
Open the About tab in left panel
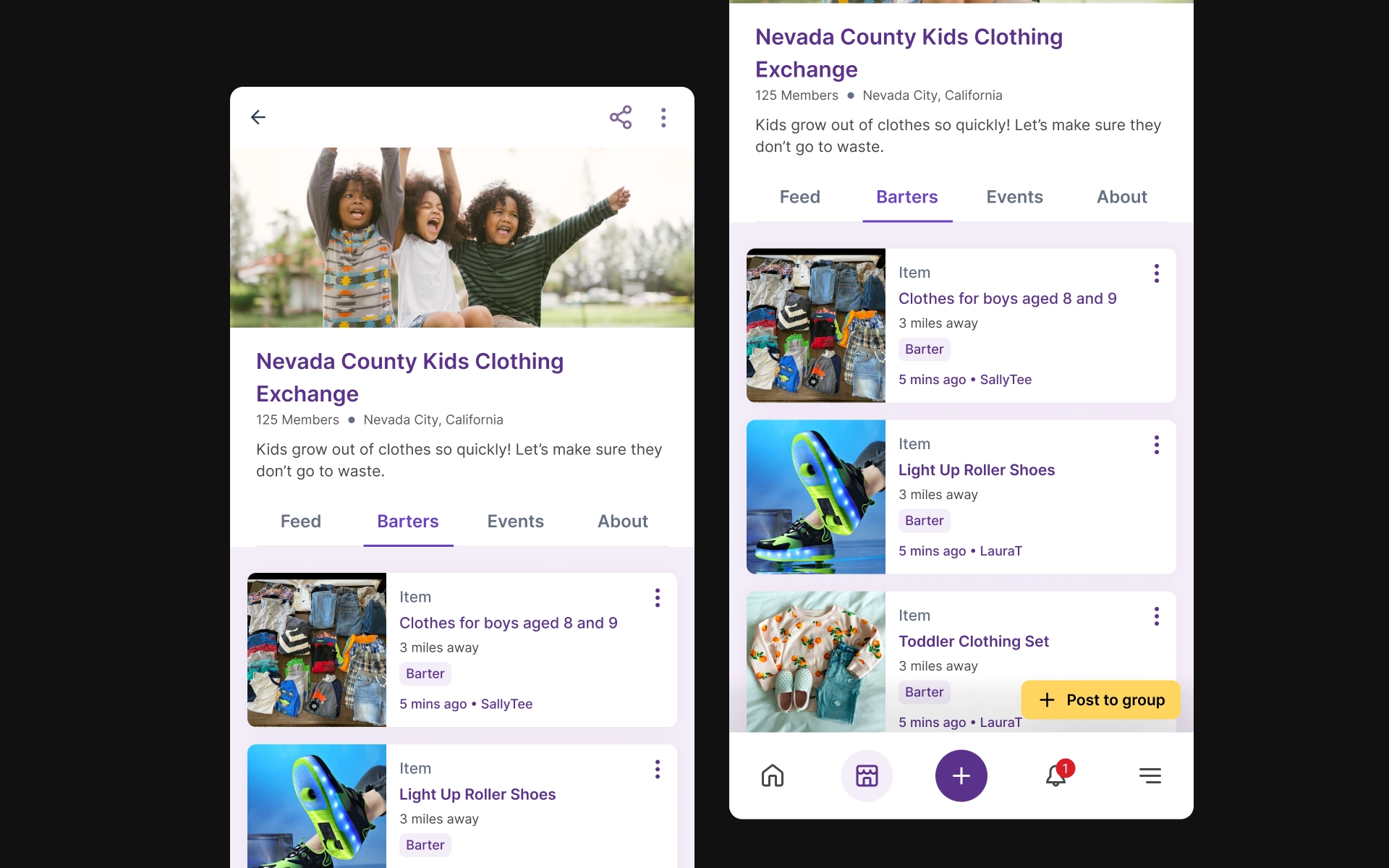coord(622,522)
